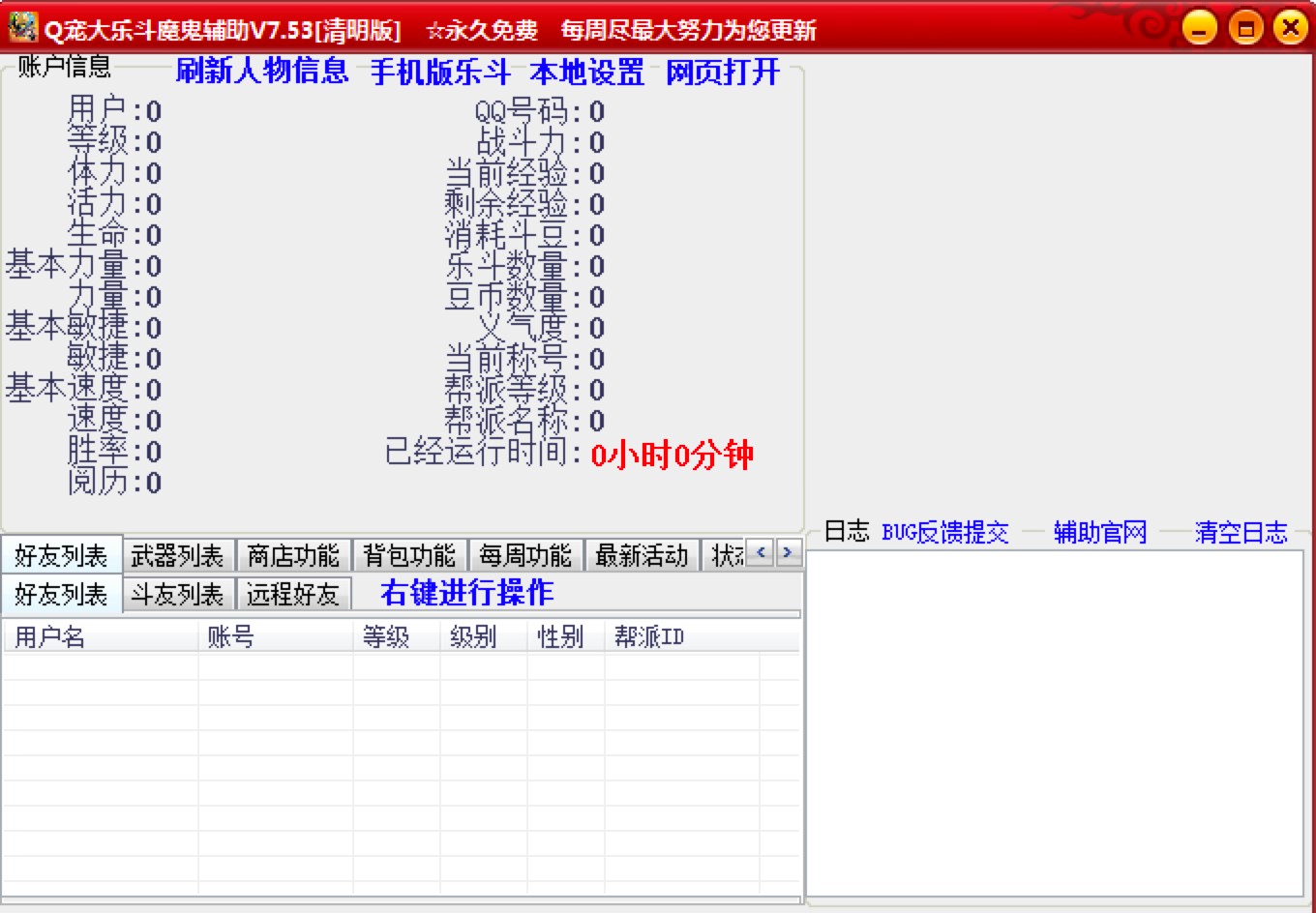Viewport: 1316px width, 913px height.
Task: Click the Q宠大乐斗 application icon in the title bar
Action: pyautogui.click(x=19, y=28)
